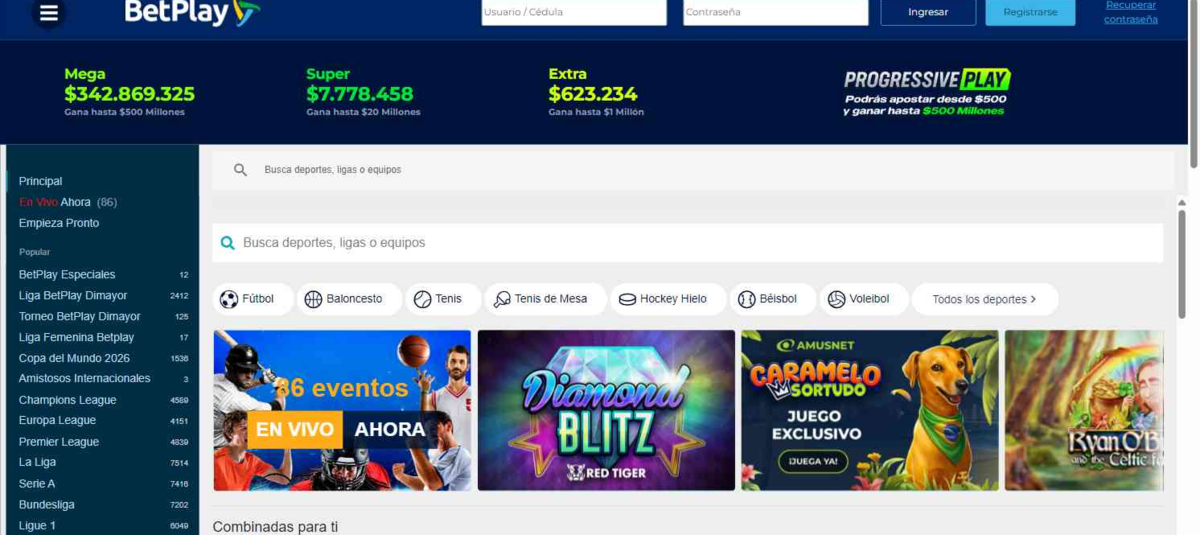The width and height of the screenshot is (1200, 535).
Task: Open the hamburger menu icon
Action: 48,13
